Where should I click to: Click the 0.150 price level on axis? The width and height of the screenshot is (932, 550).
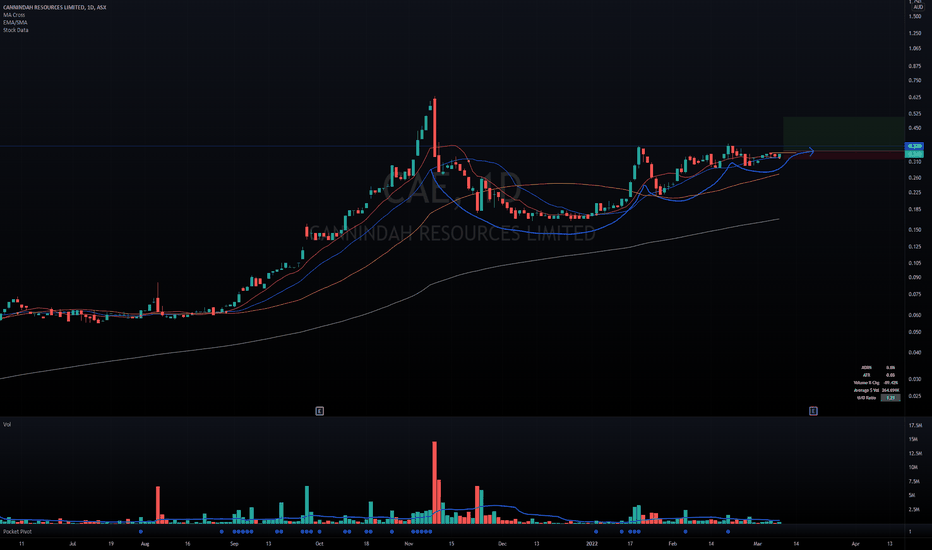(915, 230)
